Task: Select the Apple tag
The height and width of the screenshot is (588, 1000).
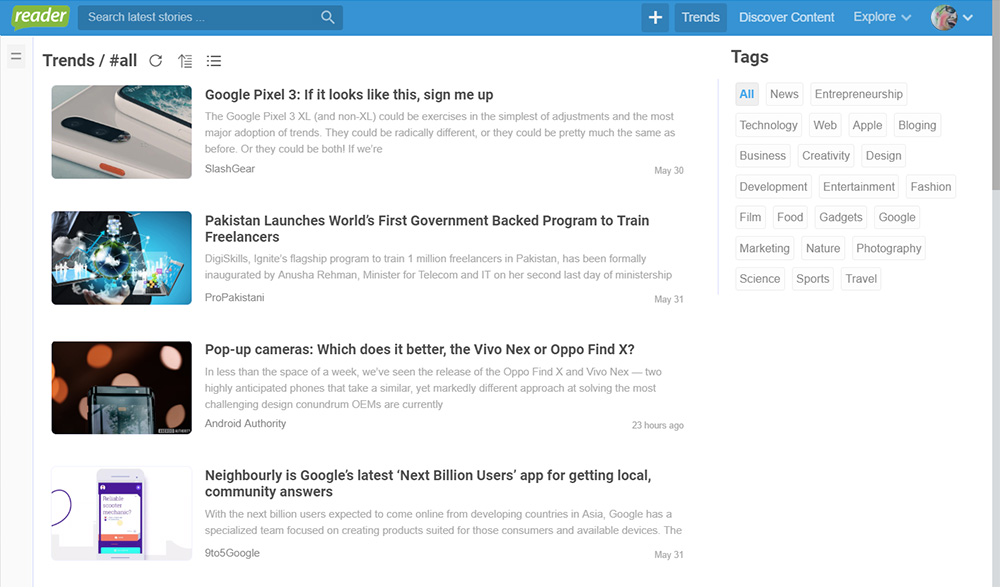Action: coord(867,125)
